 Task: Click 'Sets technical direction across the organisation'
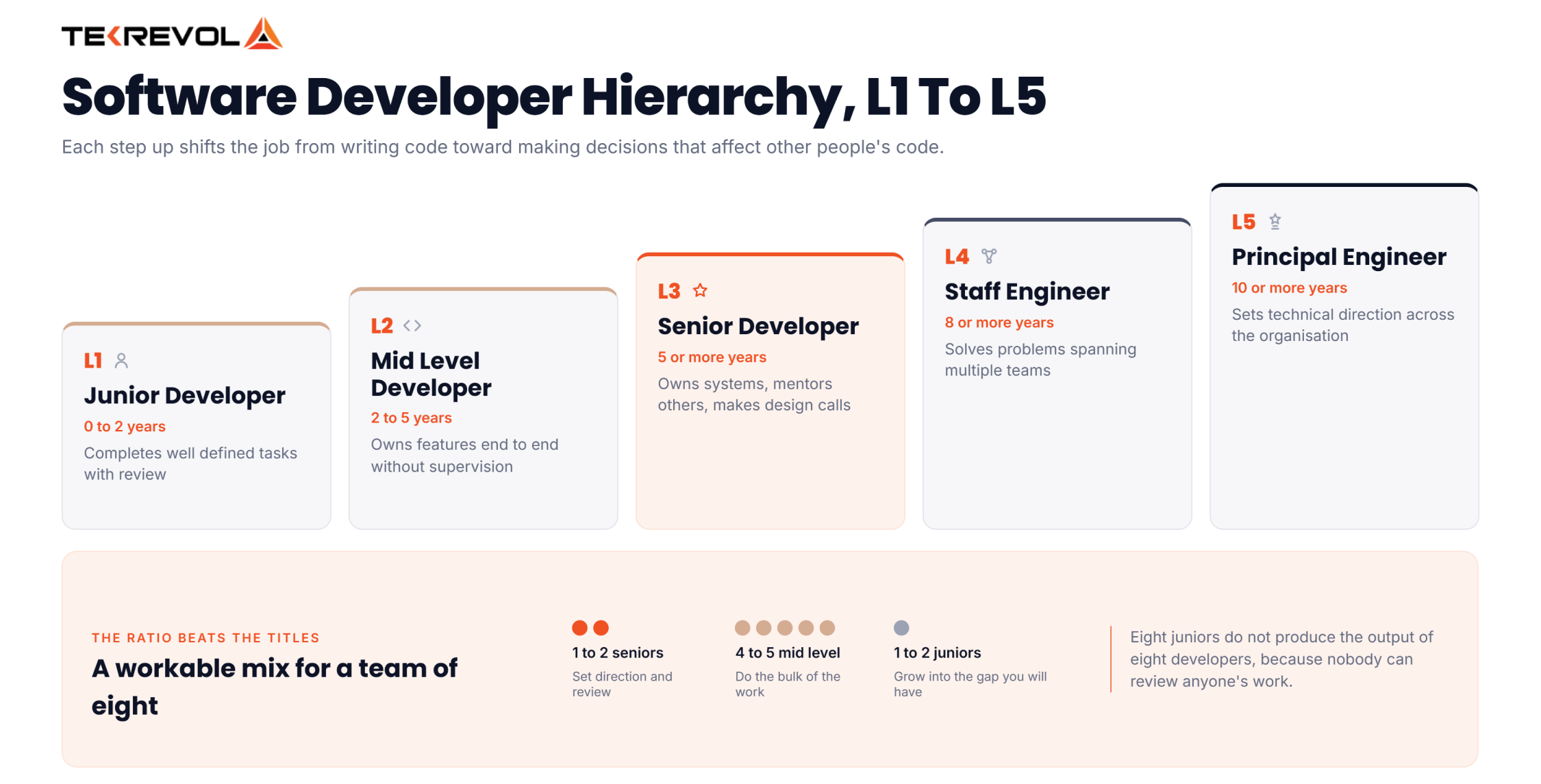(1343, 325)
